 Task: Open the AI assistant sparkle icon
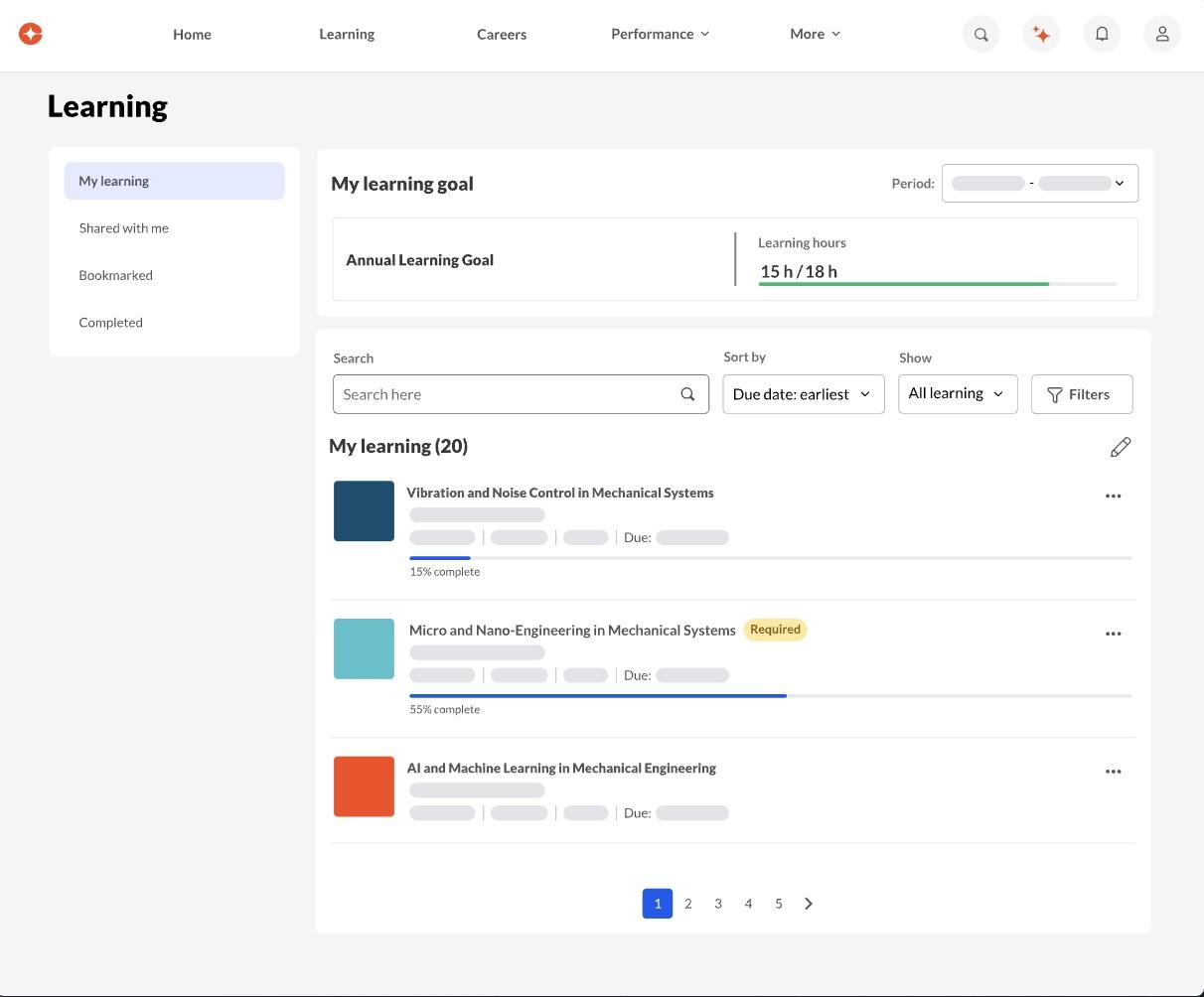coord(1041,34)
